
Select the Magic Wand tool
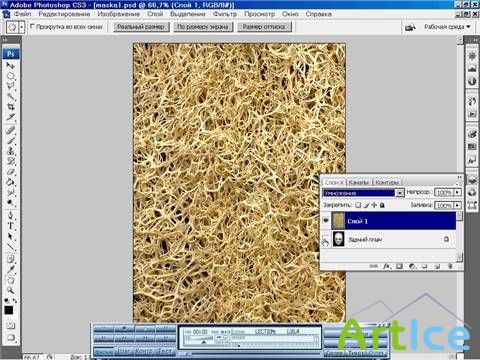pos(10,97)
